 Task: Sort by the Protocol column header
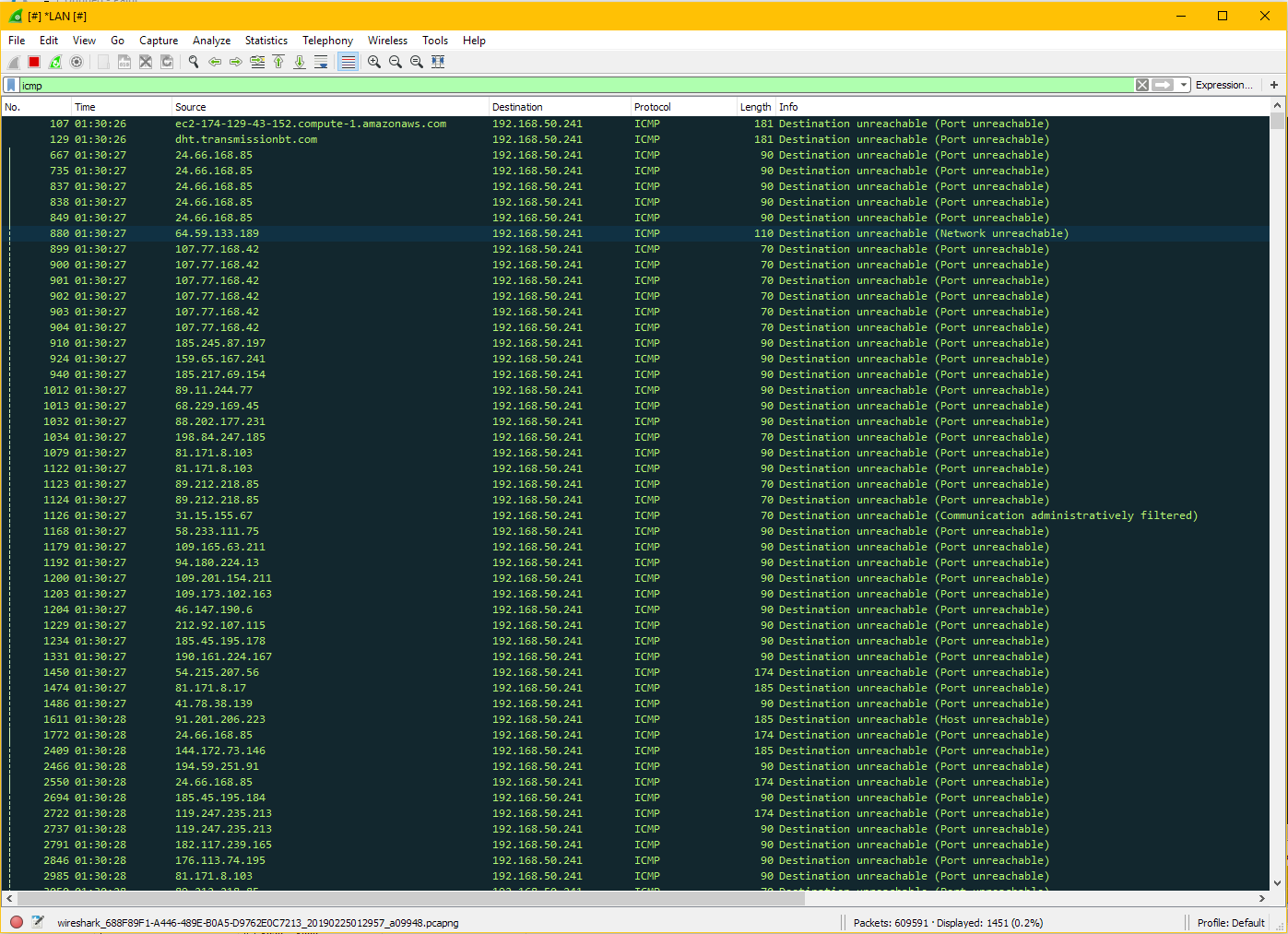click(684, 107)
